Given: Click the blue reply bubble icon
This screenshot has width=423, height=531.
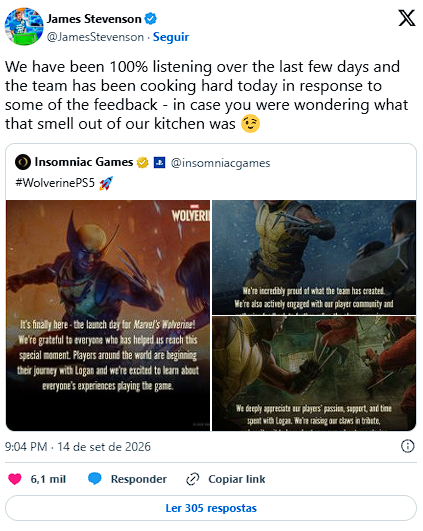Looking at the screenshot, I should (x=95, y=479).
